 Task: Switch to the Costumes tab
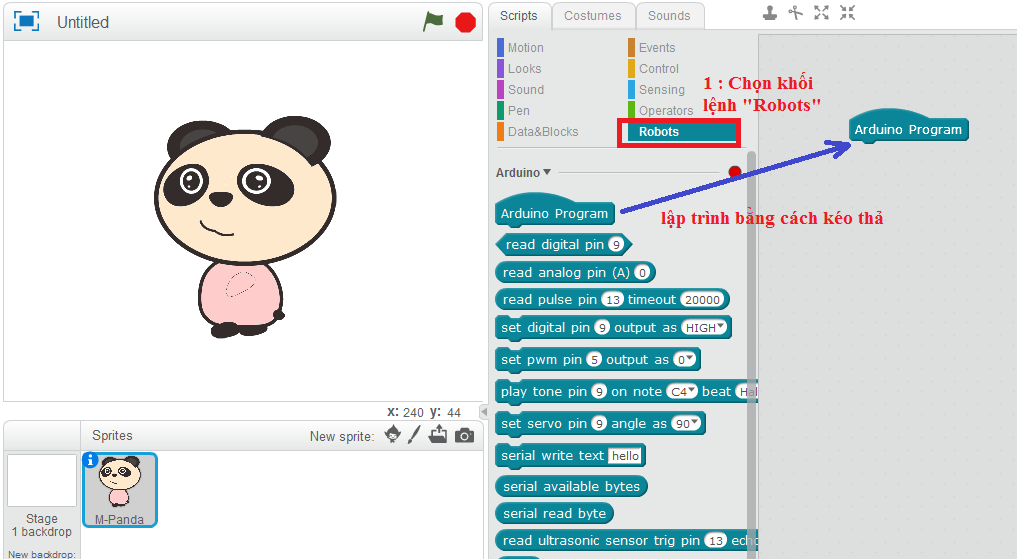point(592,15)
